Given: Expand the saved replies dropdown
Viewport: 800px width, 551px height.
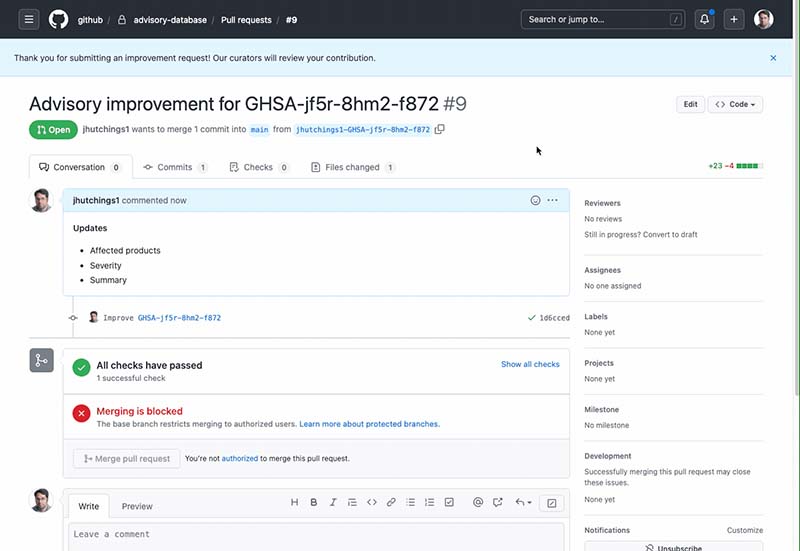Looking at the screenshot, I should coord(523,502).
